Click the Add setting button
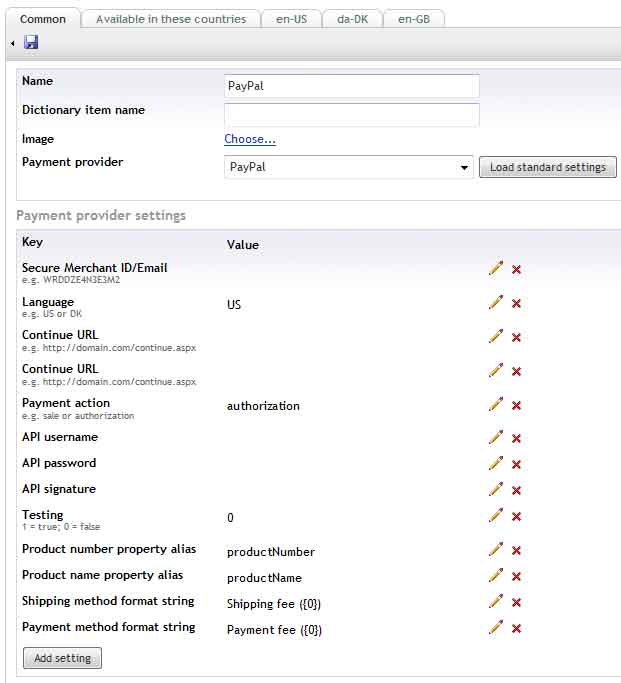The image size is (621, 683). tap(62, 658)
